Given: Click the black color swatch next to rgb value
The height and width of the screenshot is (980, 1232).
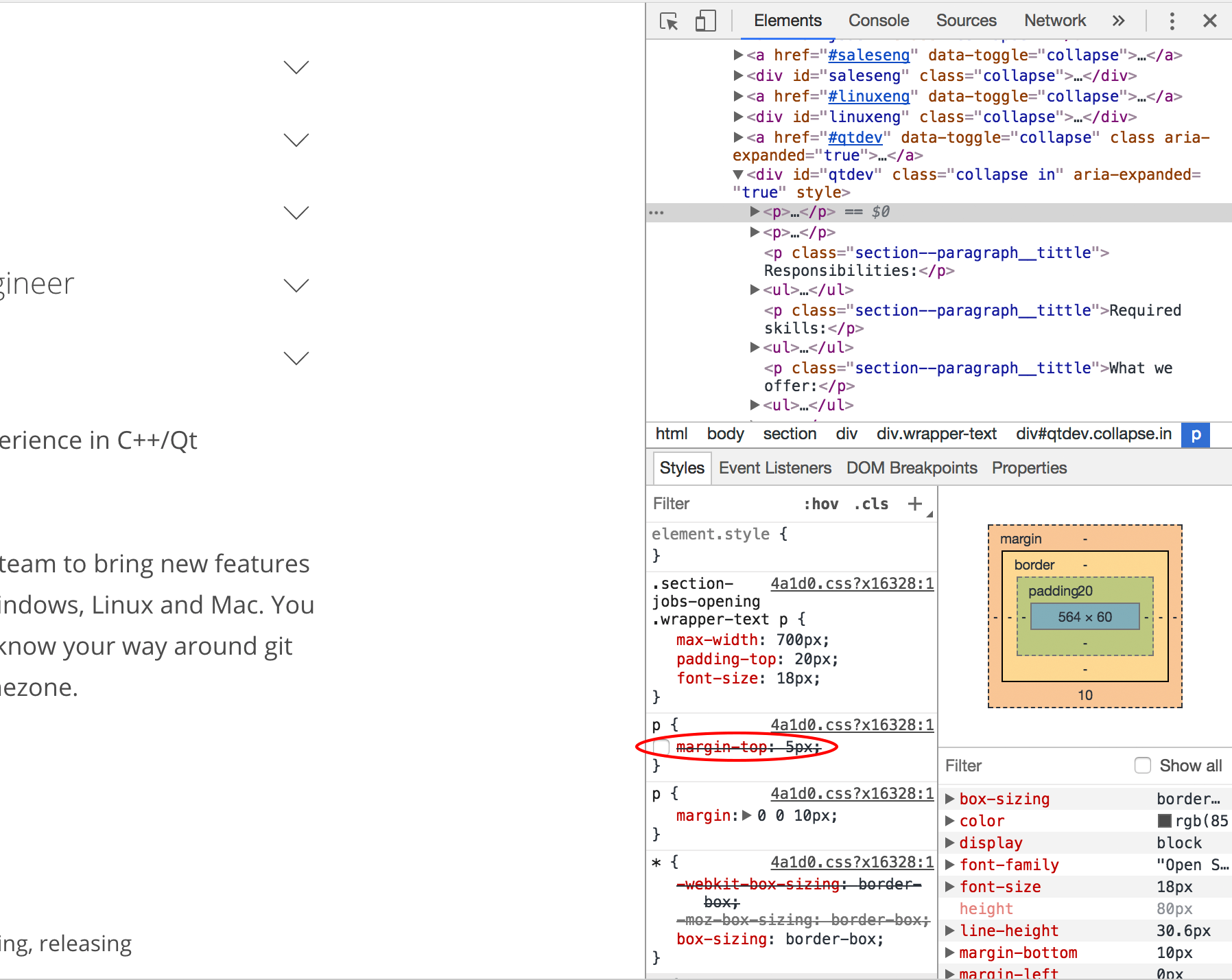Looking at the screenshot, I should (1164, 820).
